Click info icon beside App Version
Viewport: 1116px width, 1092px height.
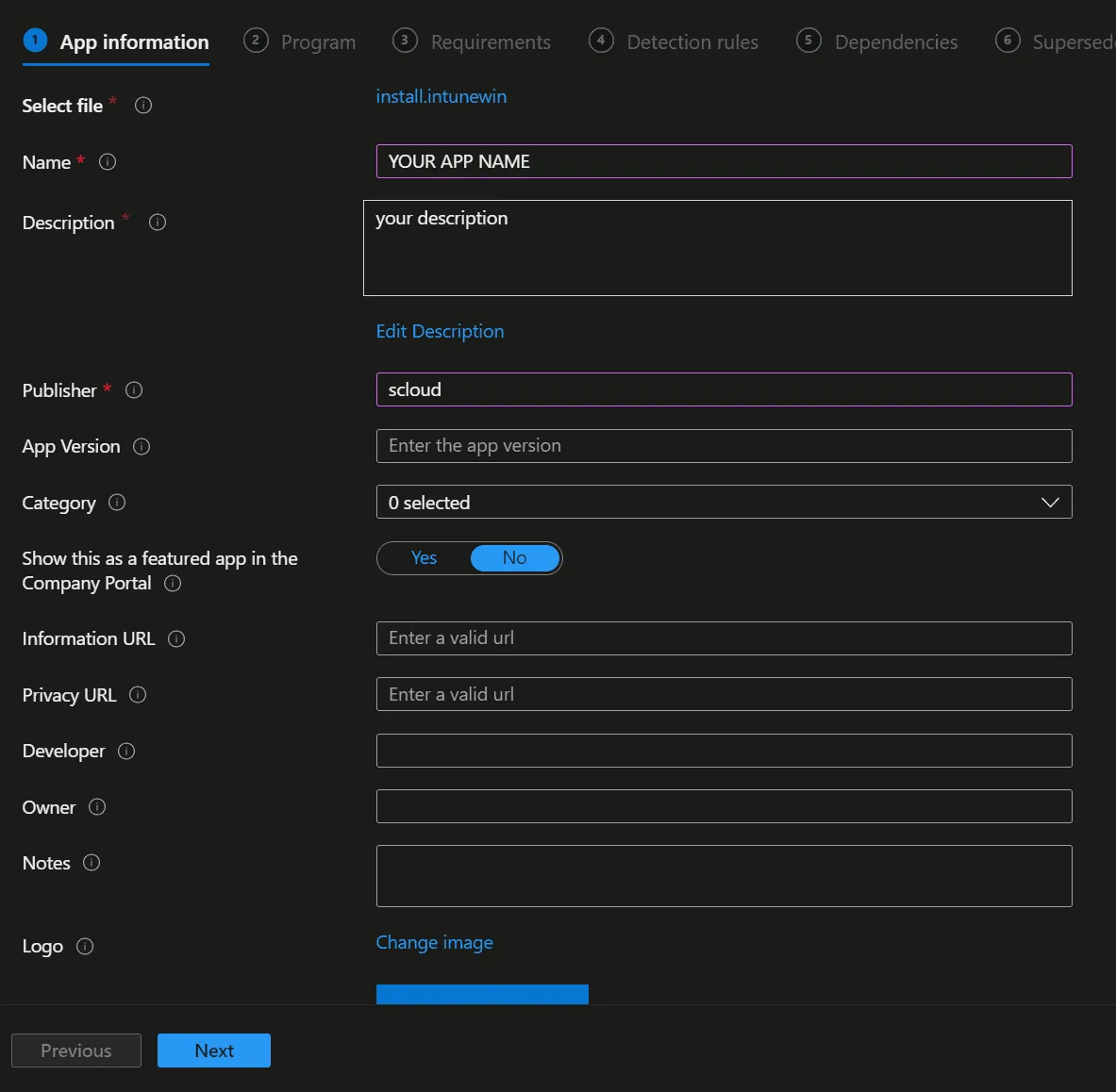click(142, 446)
